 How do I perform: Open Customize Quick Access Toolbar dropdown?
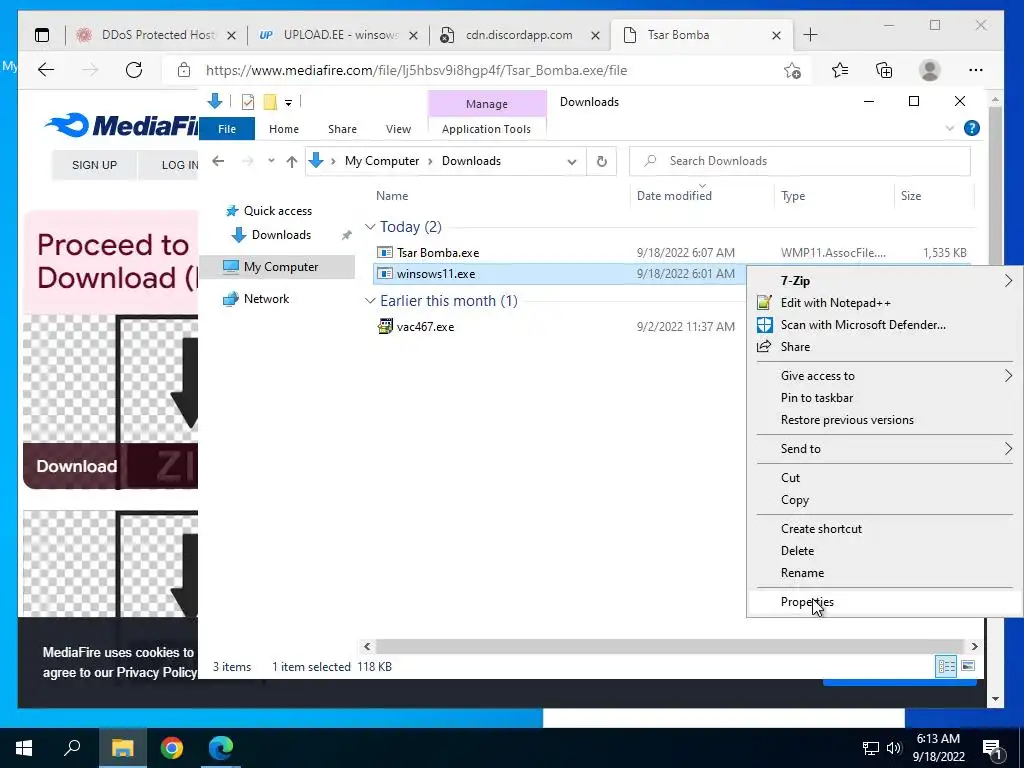pos(288,103)
